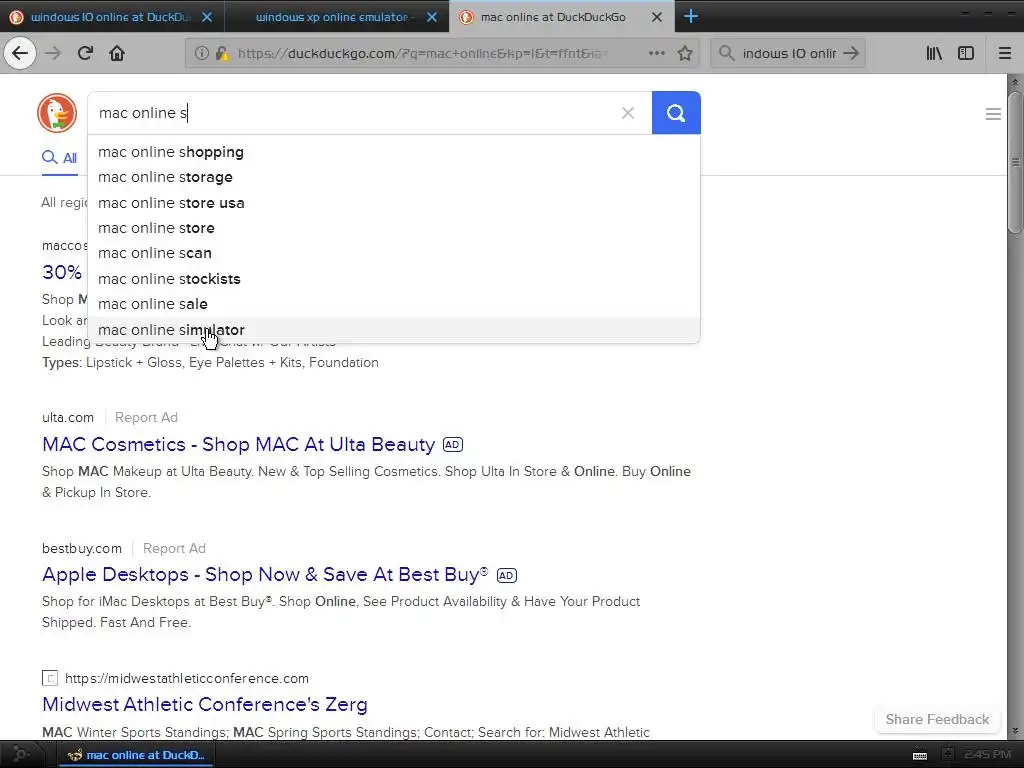Open the browser home page

point(117,53)
